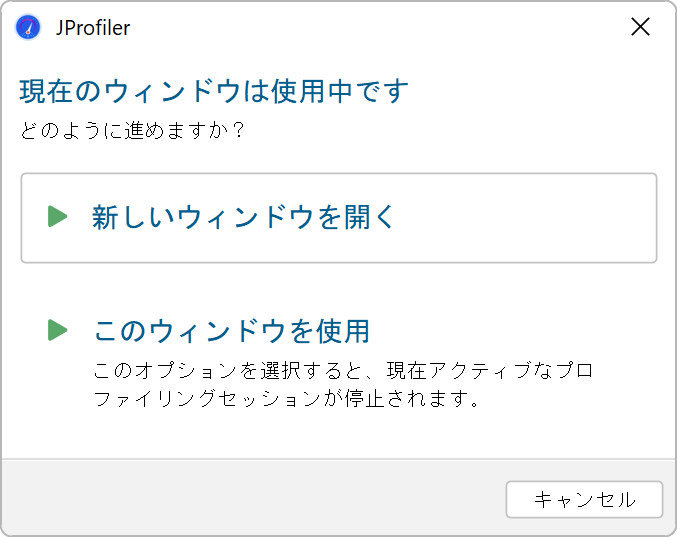Viewport: 677px width, 537px height.
Task: Choose 新しいウィンドウを開く option text
Action: 243,217
